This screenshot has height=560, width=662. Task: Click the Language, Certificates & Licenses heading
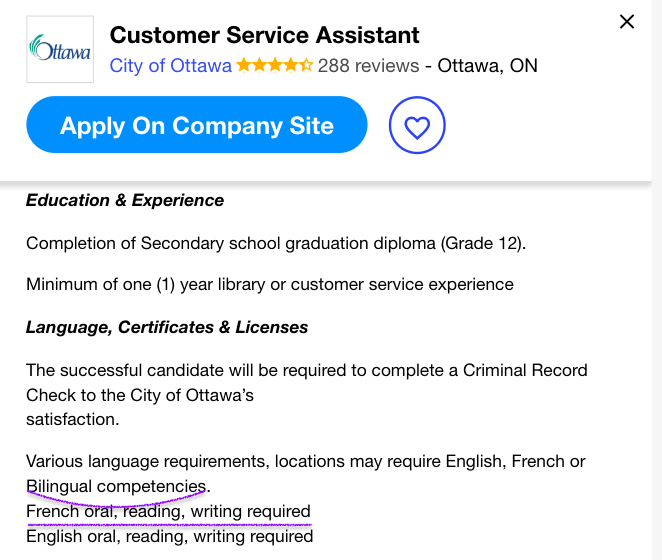(167, 327)
